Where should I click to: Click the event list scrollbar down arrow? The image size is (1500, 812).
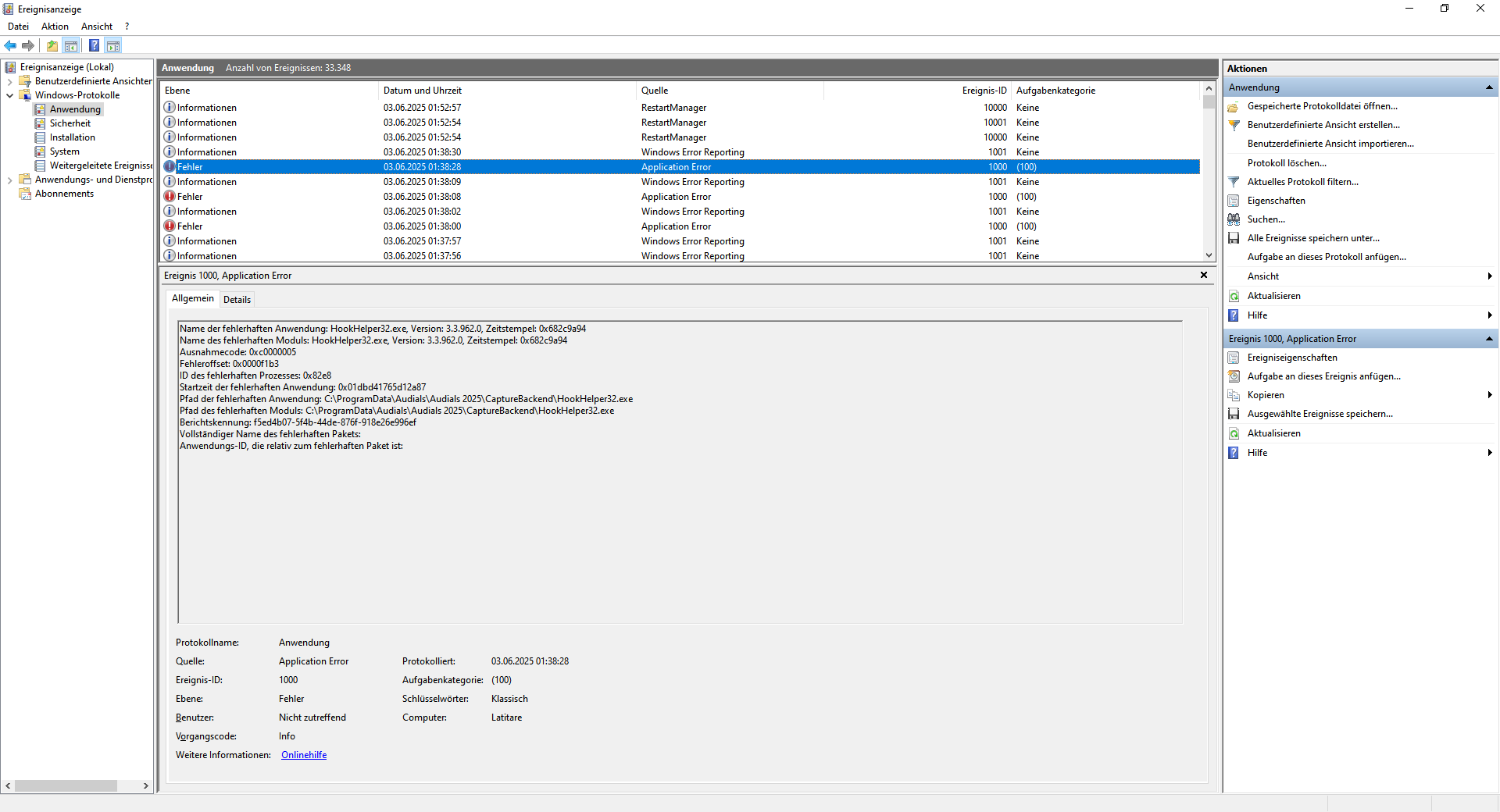pyautogui.click(x=1209, y=255)
